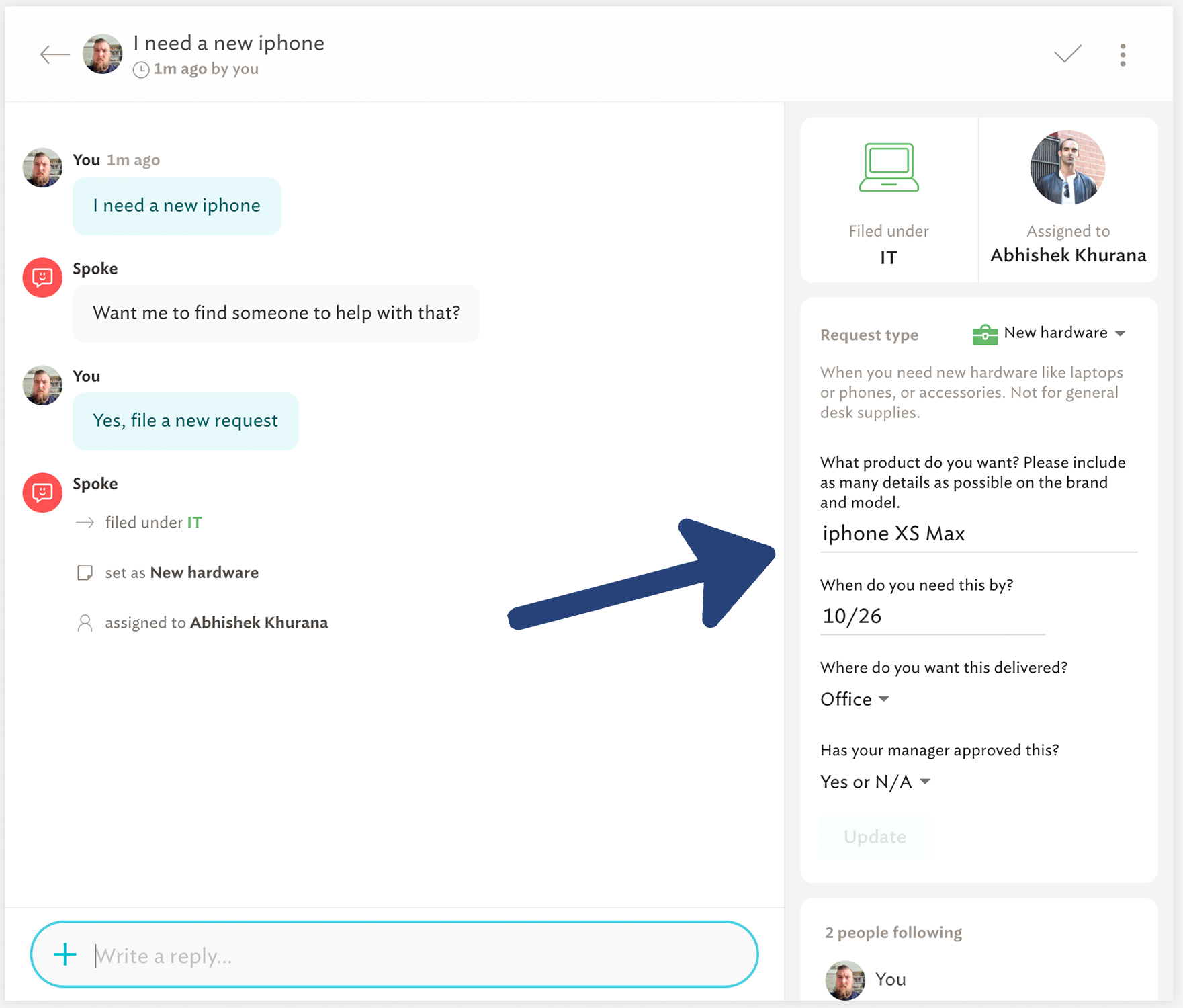Viewport: 1183px width, 1008px height.
Task: Click the green toolbox icon beside New hardware
Action: pos(985,334)
